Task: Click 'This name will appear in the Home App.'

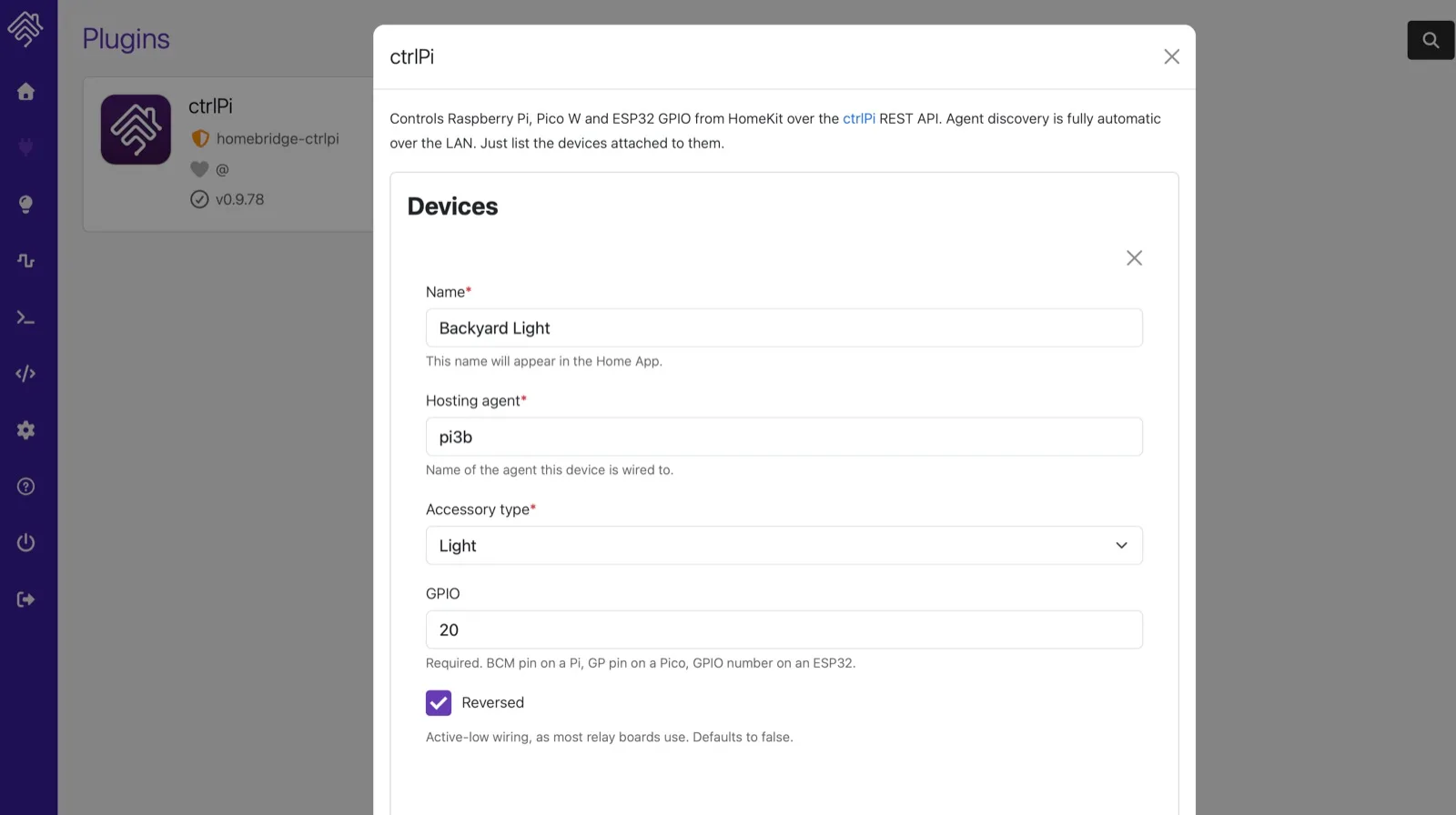Action: [544, 361]
